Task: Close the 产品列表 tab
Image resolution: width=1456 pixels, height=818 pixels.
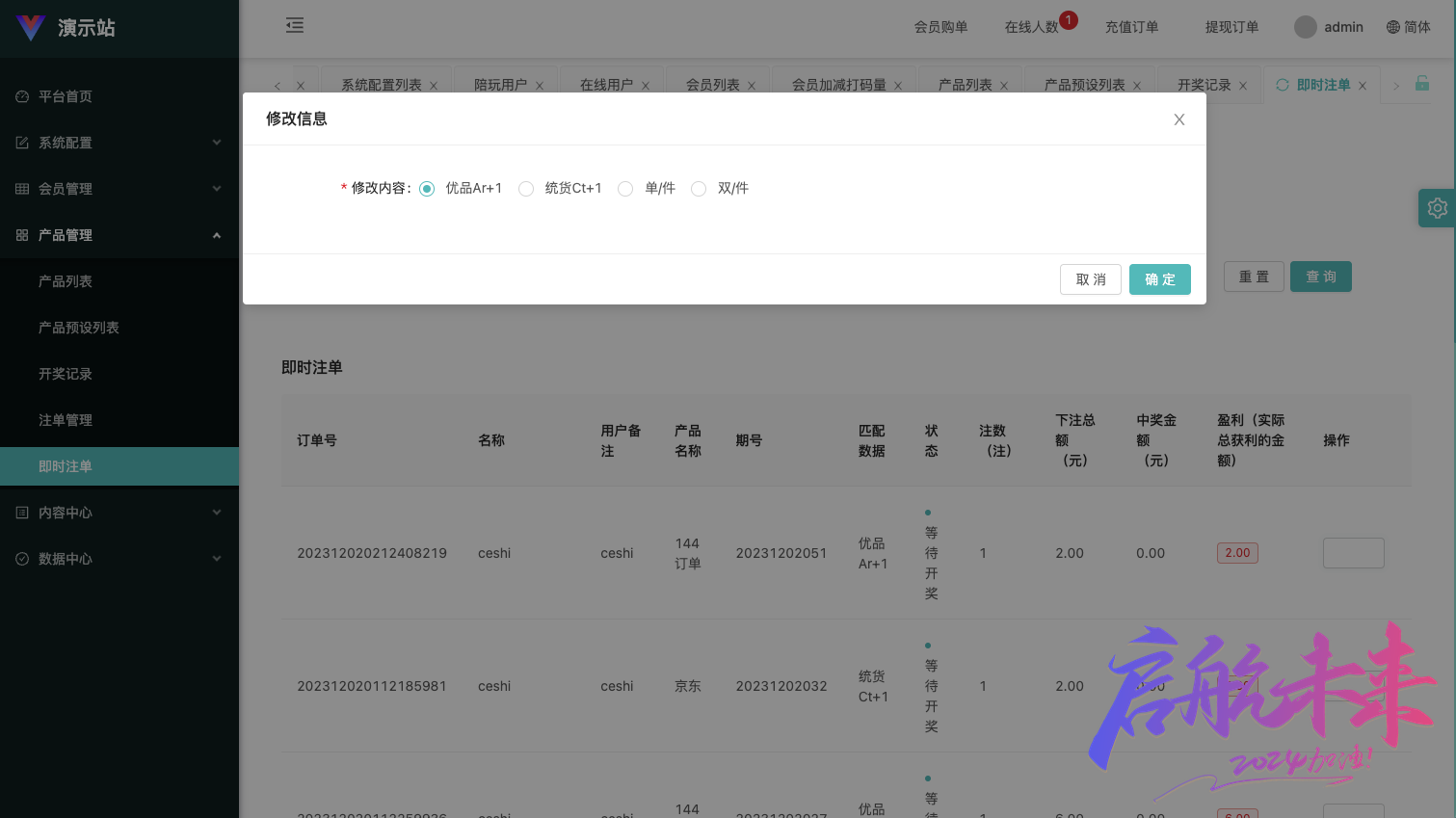Action: pyautogui.click(x=1004, y=86)
